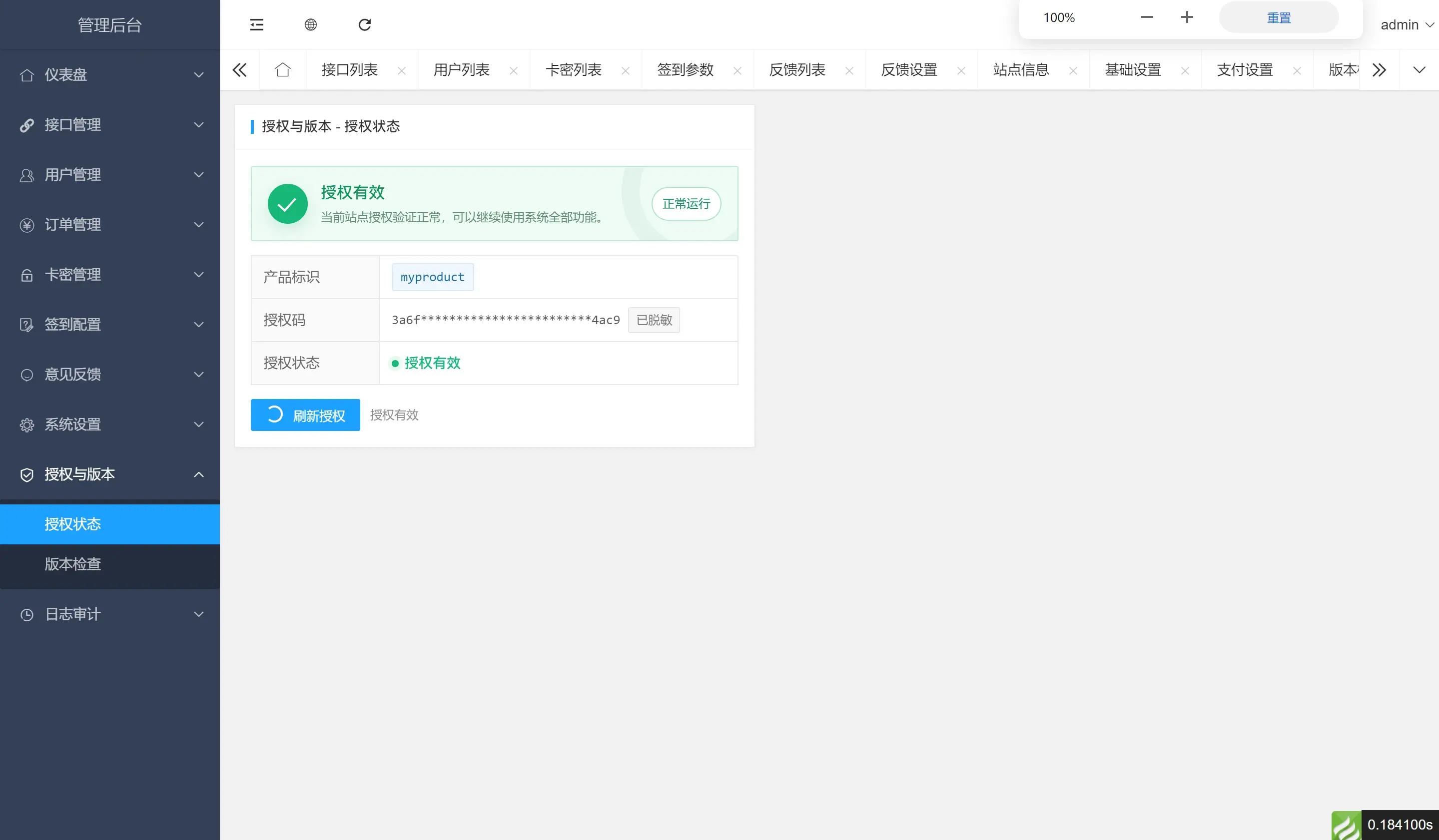Image resolution: width=1439 pixels, height=840 pixels.
Task: Click the 重置 zoom reset button
Action: tap(1279, 17)
